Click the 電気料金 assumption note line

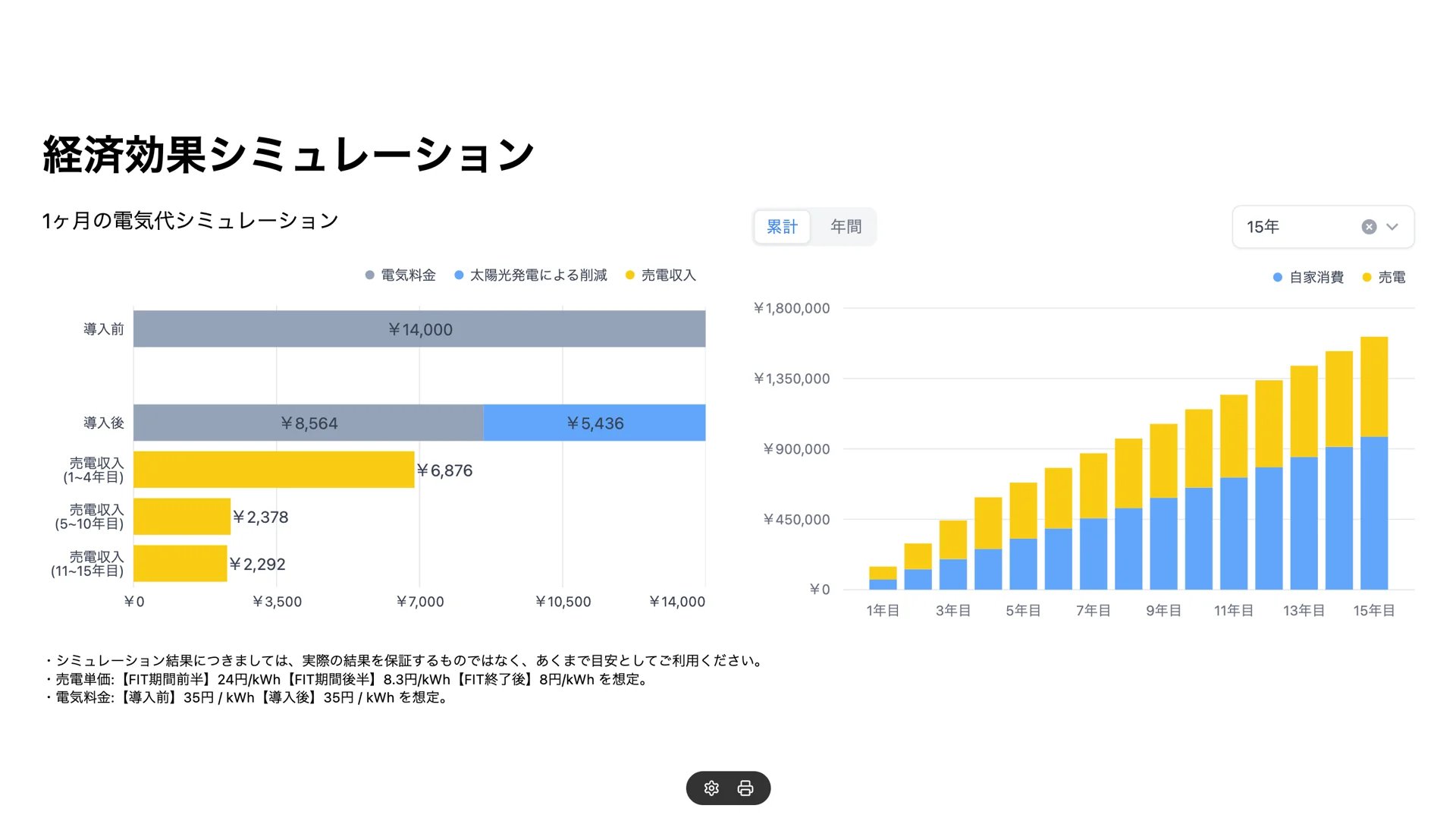click(246, 698)
